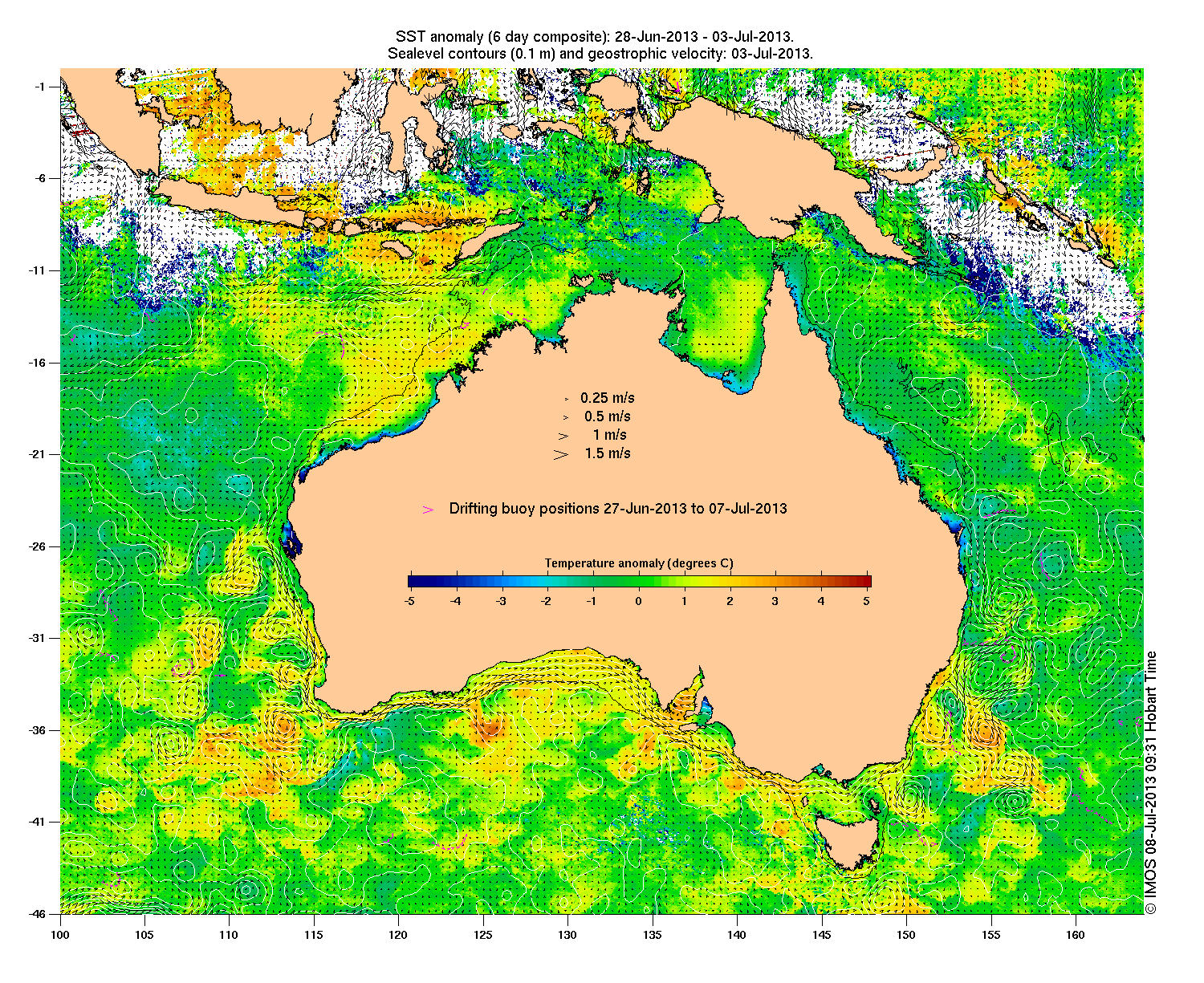Click the colorbar tick label 3
Screen dimensions: 1204x983
(x=775, y=600)
